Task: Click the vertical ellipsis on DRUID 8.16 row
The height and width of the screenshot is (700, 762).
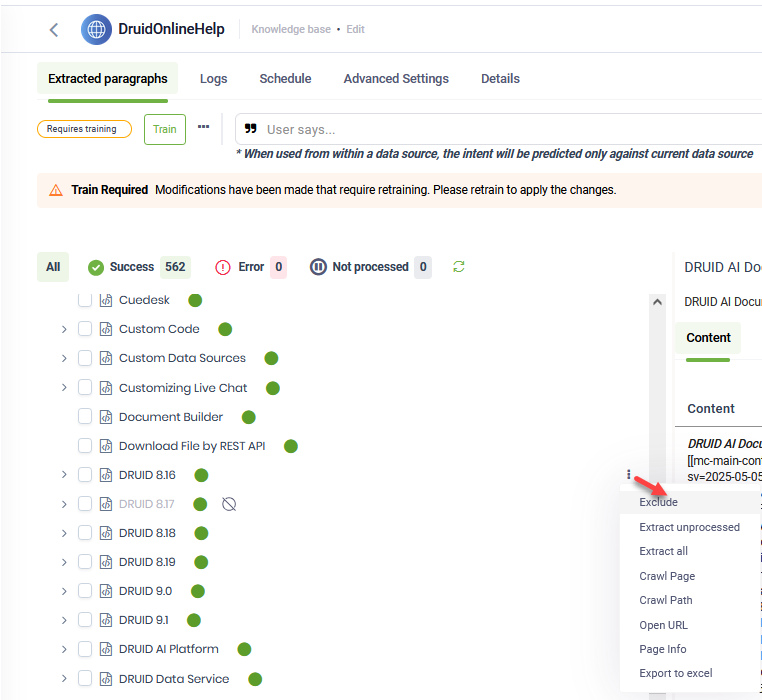Action: (629, 475)
